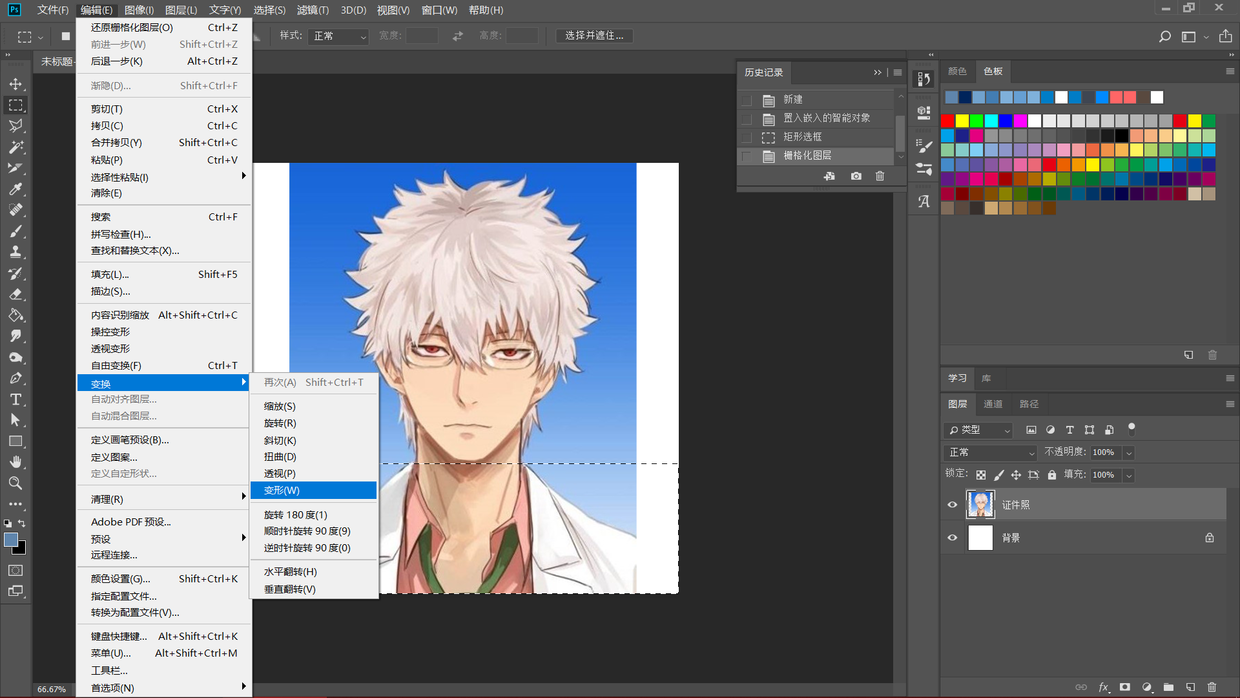Open the Character panel 'A' icon

tap(924, 200)
